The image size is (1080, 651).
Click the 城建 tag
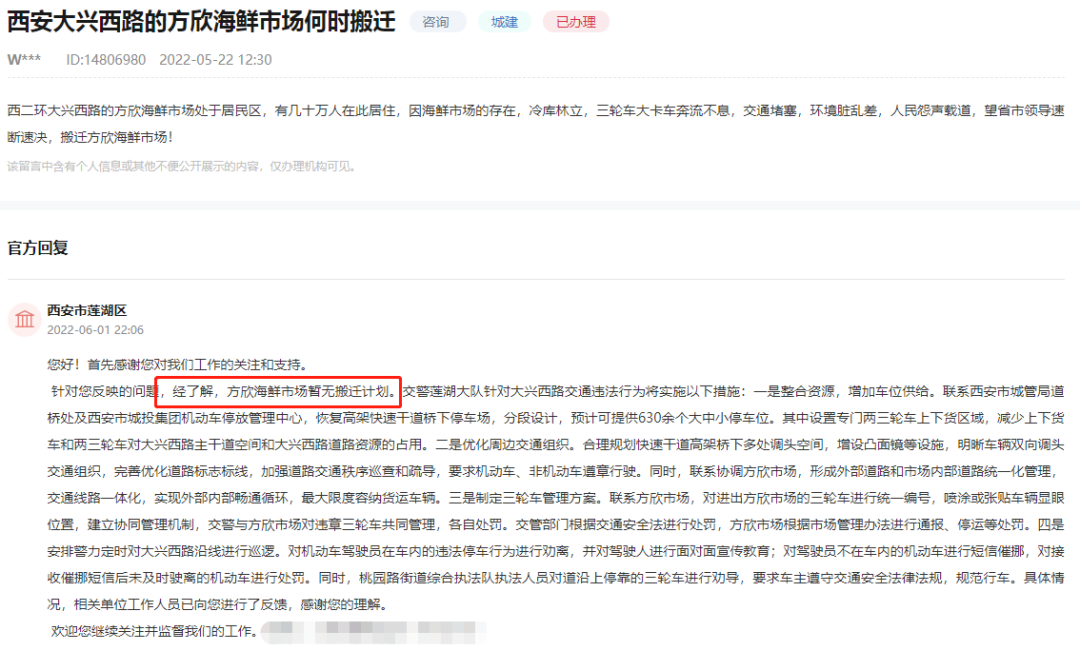coord(504,22)
